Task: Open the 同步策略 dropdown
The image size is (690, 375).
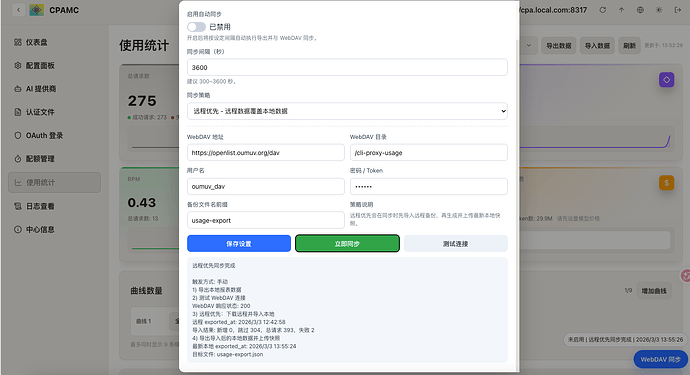Action: pyautogui.click(x=347, y=111)
